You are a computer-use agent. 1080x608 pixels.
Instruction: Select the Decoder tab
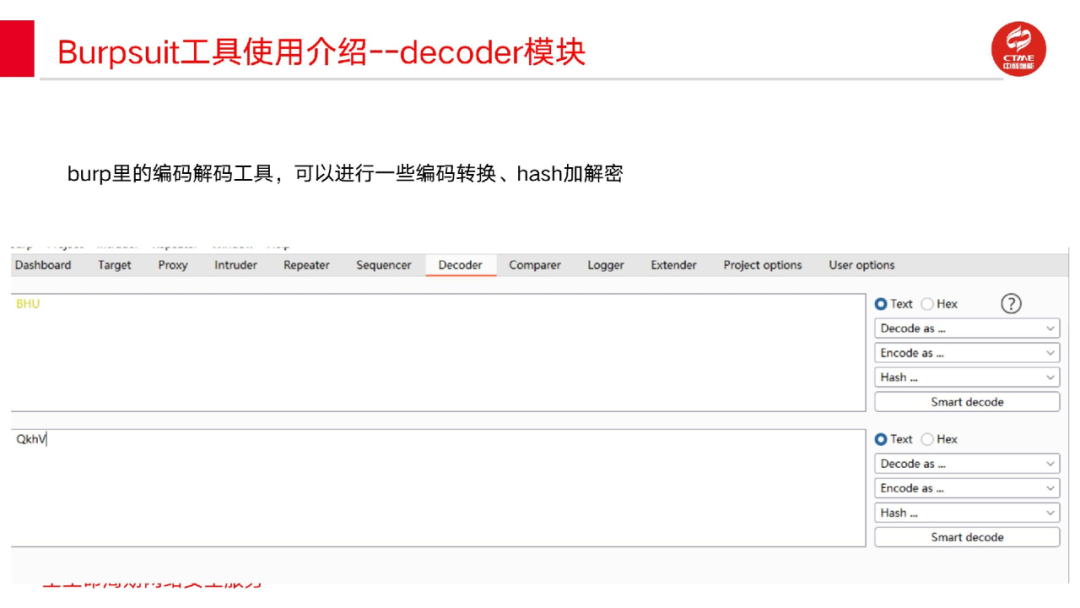click(460, 265)
